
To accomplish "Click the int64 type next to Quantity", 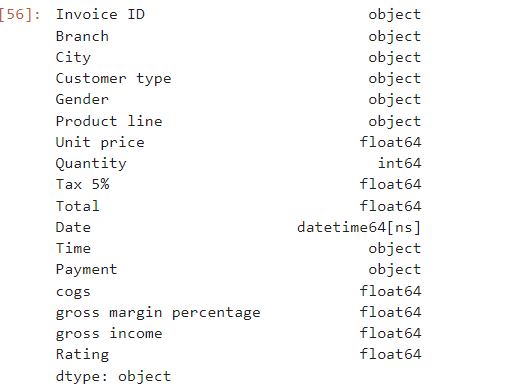I will [399, 163].
